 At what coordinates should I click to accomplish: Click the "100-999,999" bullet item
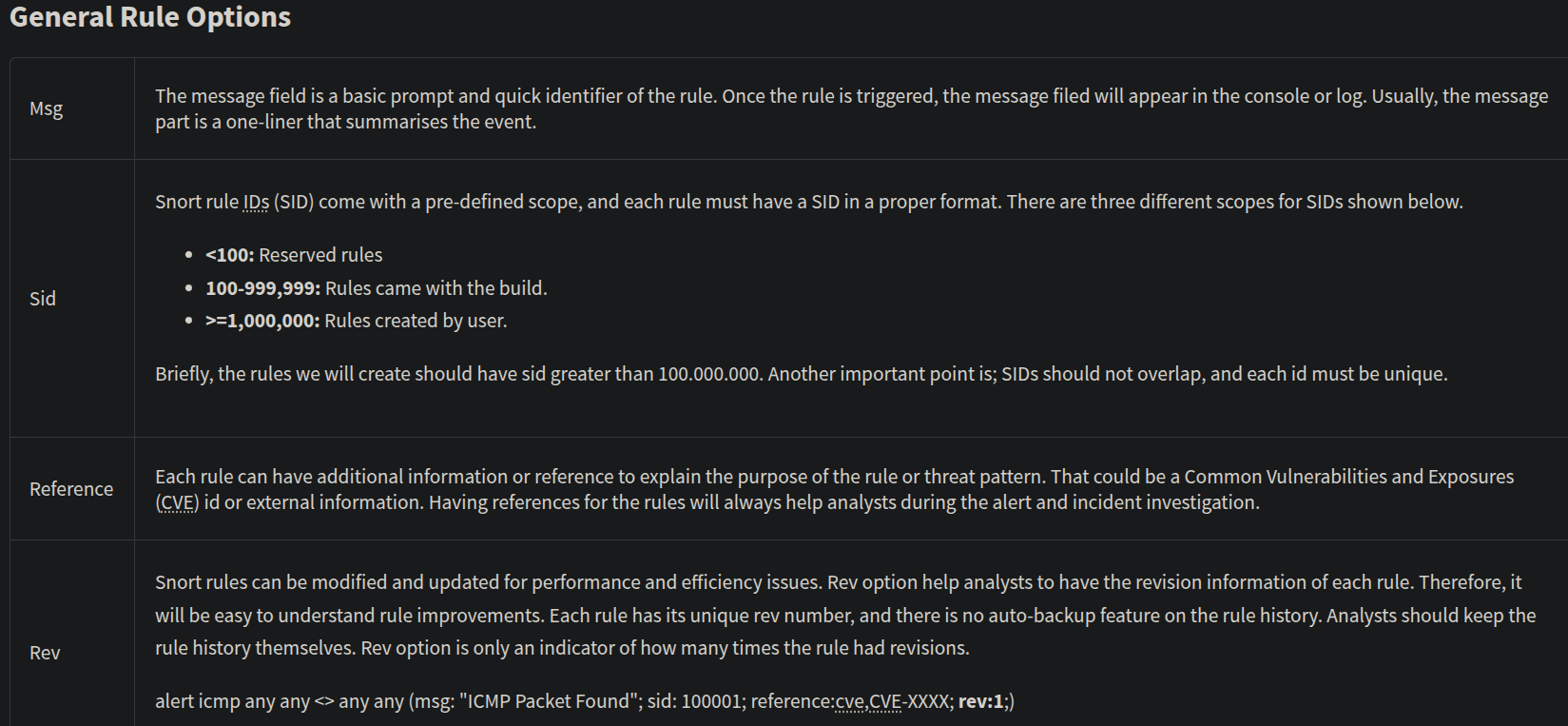(376, 288)
